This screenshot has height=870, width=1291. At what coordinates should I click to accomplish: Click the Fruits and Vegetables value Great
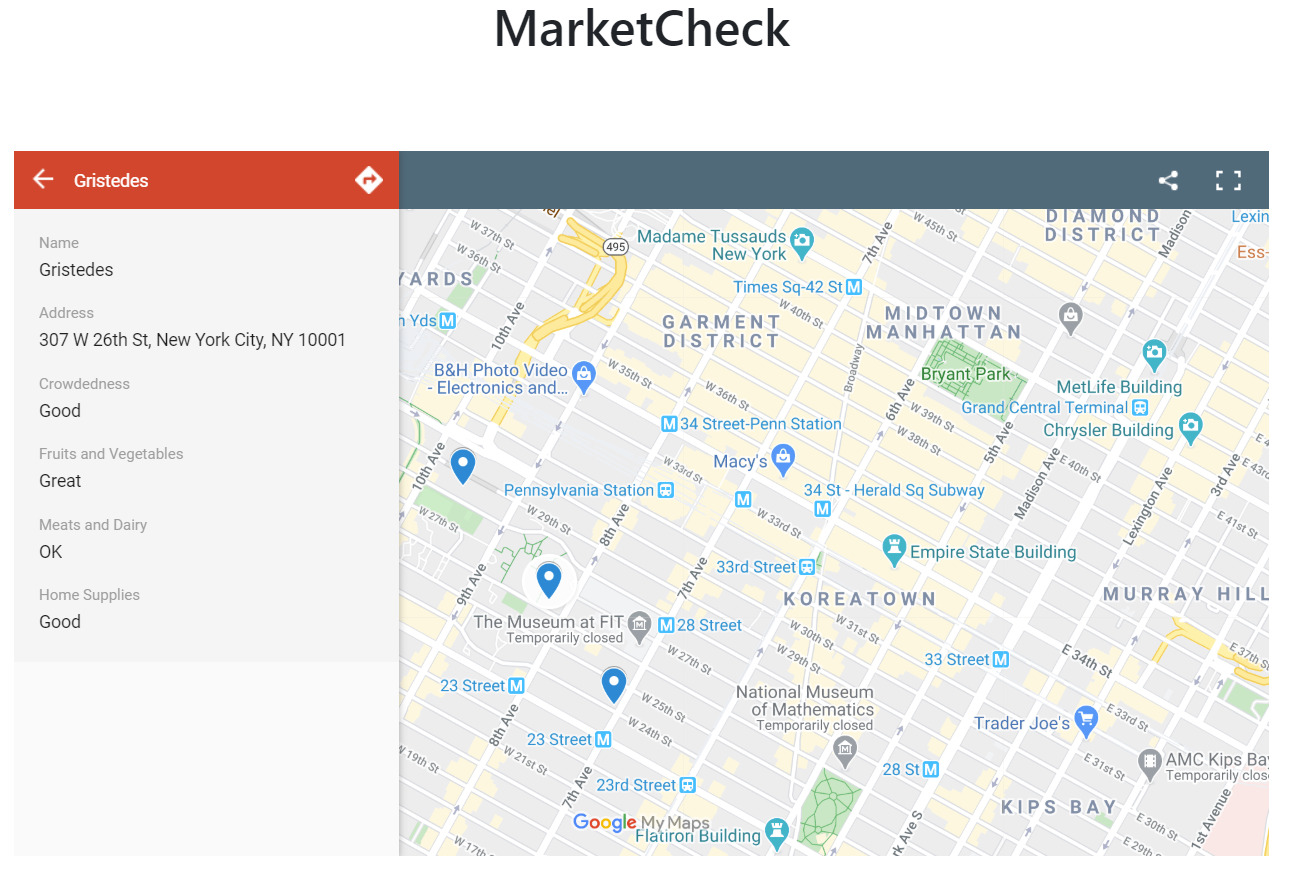pos(60,481)
